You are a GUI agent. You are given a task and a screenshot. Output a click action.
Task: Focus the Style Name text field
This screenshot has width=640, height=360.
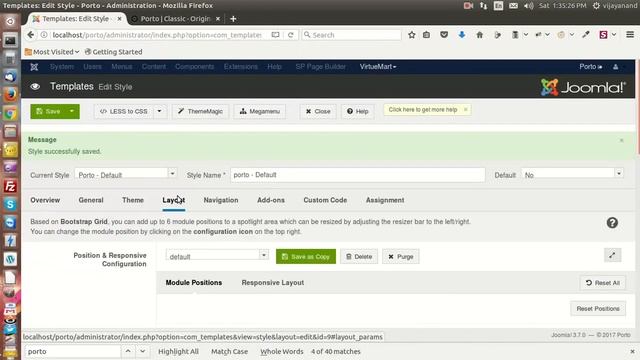358,175
